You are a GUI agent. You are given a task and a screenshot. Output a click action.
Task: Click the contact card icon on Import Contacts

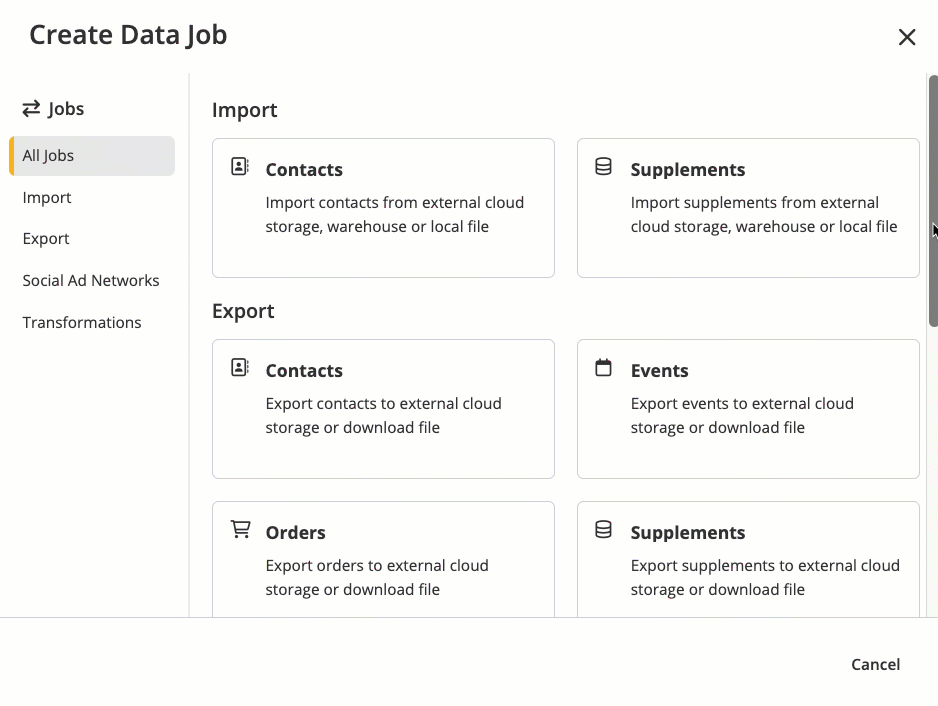point(239,166)
